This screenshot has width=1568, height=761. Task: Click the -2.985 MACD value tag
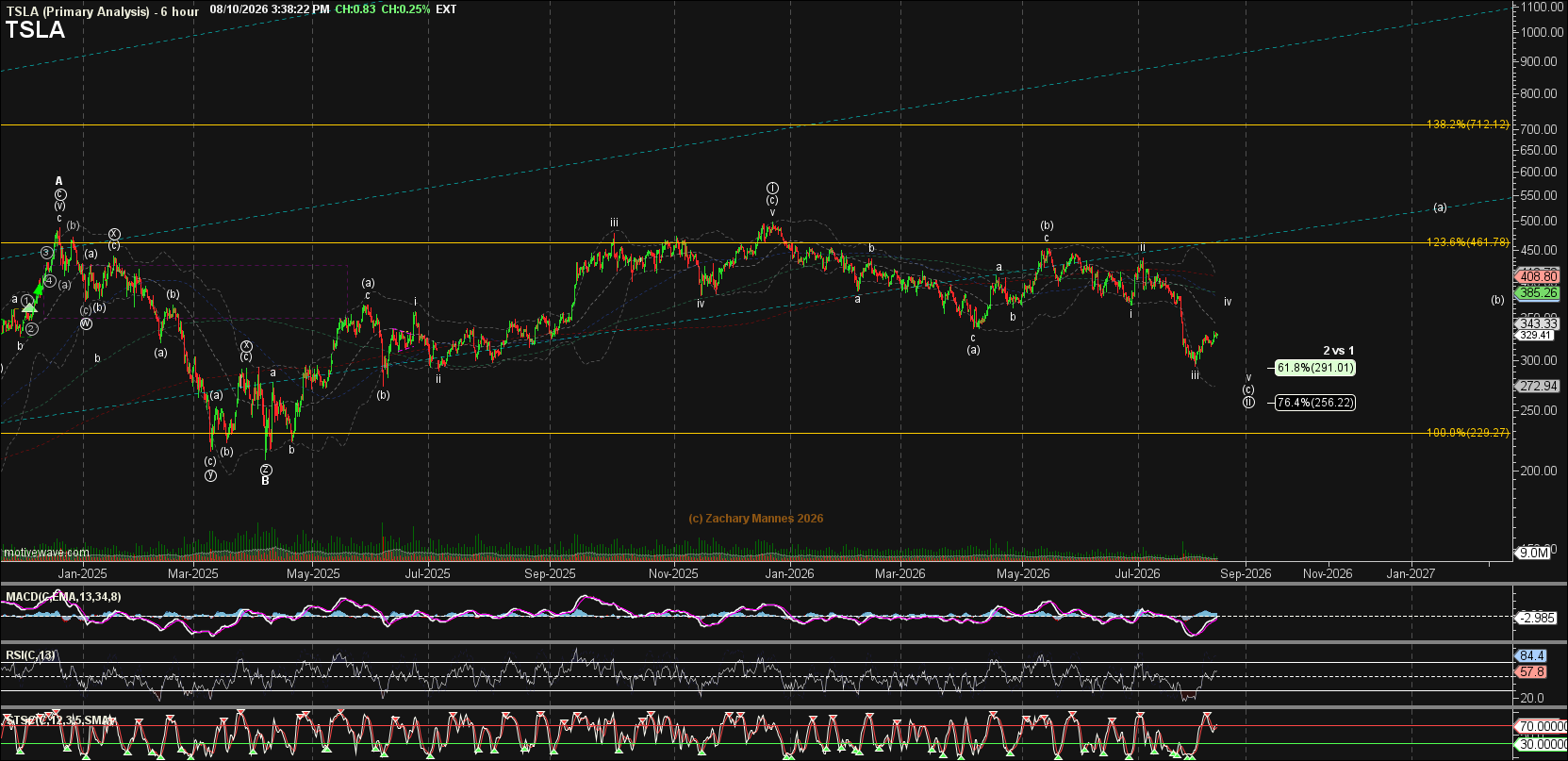1537,618
